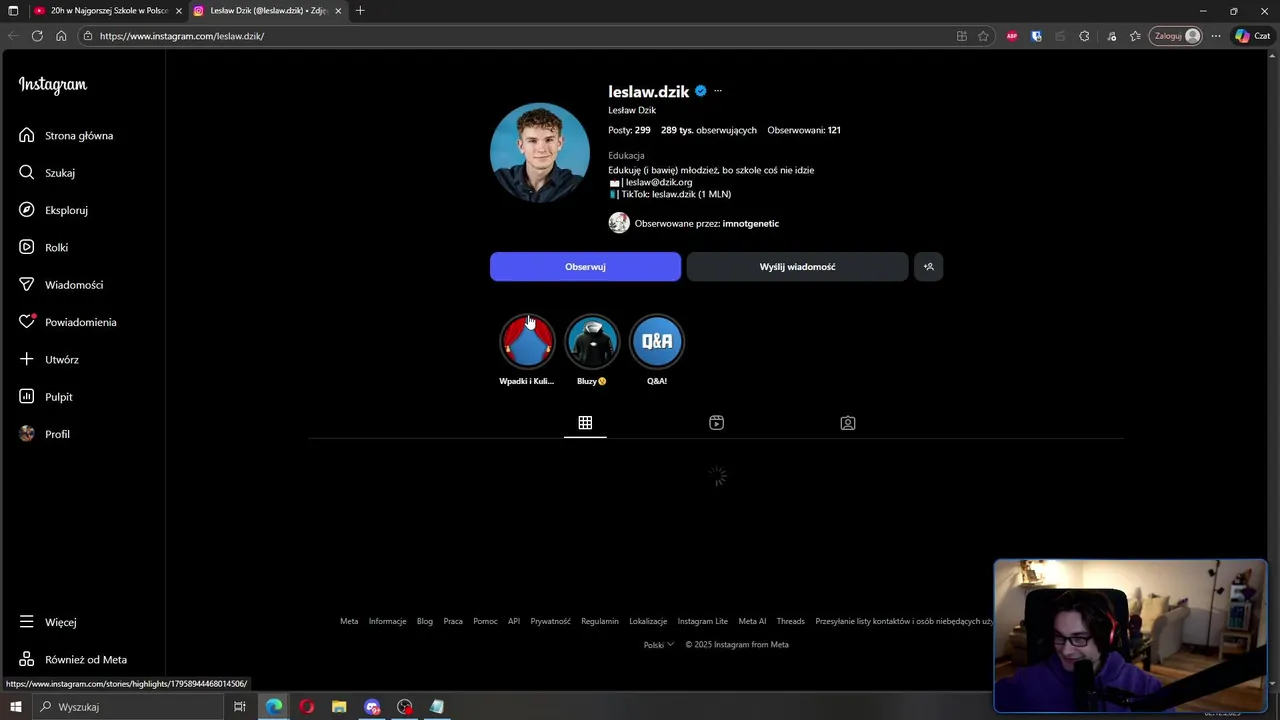Show Powiadomienia notifications
Viewport: 1280px width, 720px height.
[x=67, y=322]
